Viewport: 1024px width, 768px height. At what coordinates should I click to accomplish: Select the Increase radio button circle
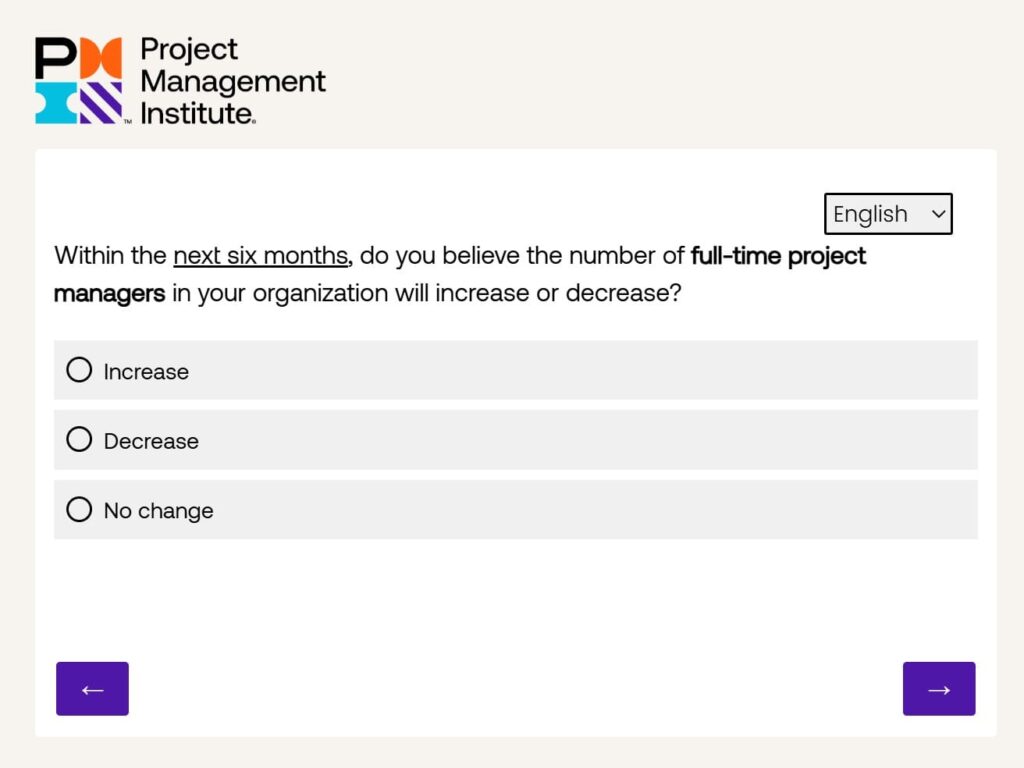pos(79,370)
